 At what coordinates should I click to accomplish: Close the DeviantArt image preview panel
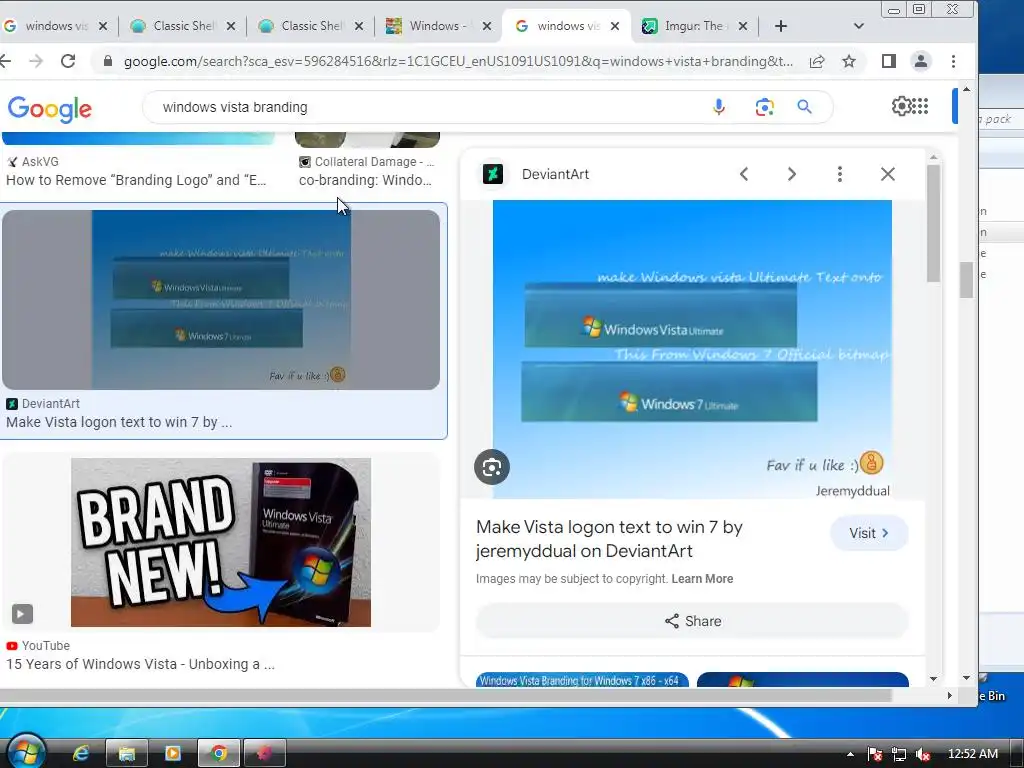coord(888,174)
